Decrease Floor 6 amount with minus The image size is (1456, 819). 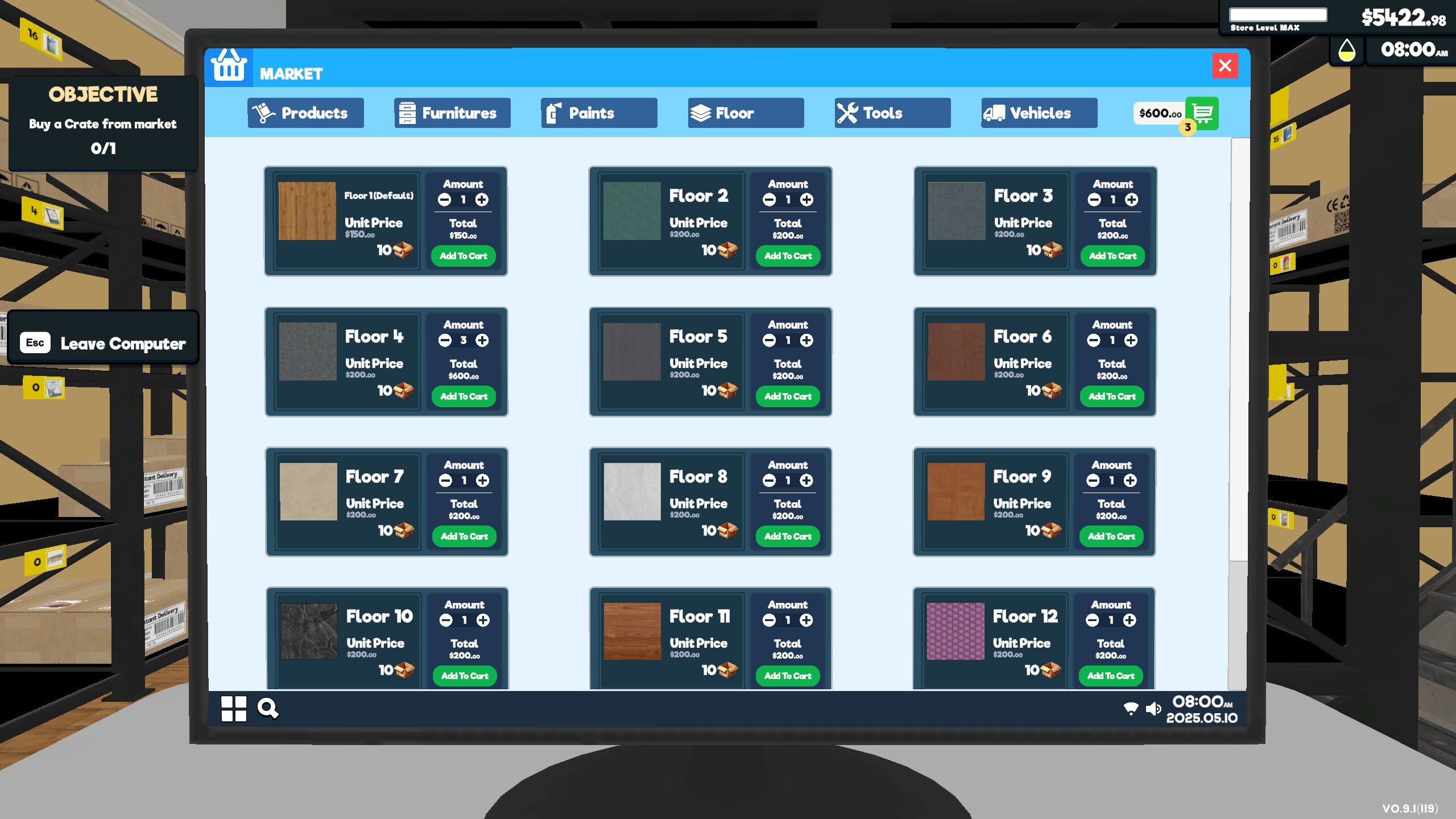coord(1094,340)
